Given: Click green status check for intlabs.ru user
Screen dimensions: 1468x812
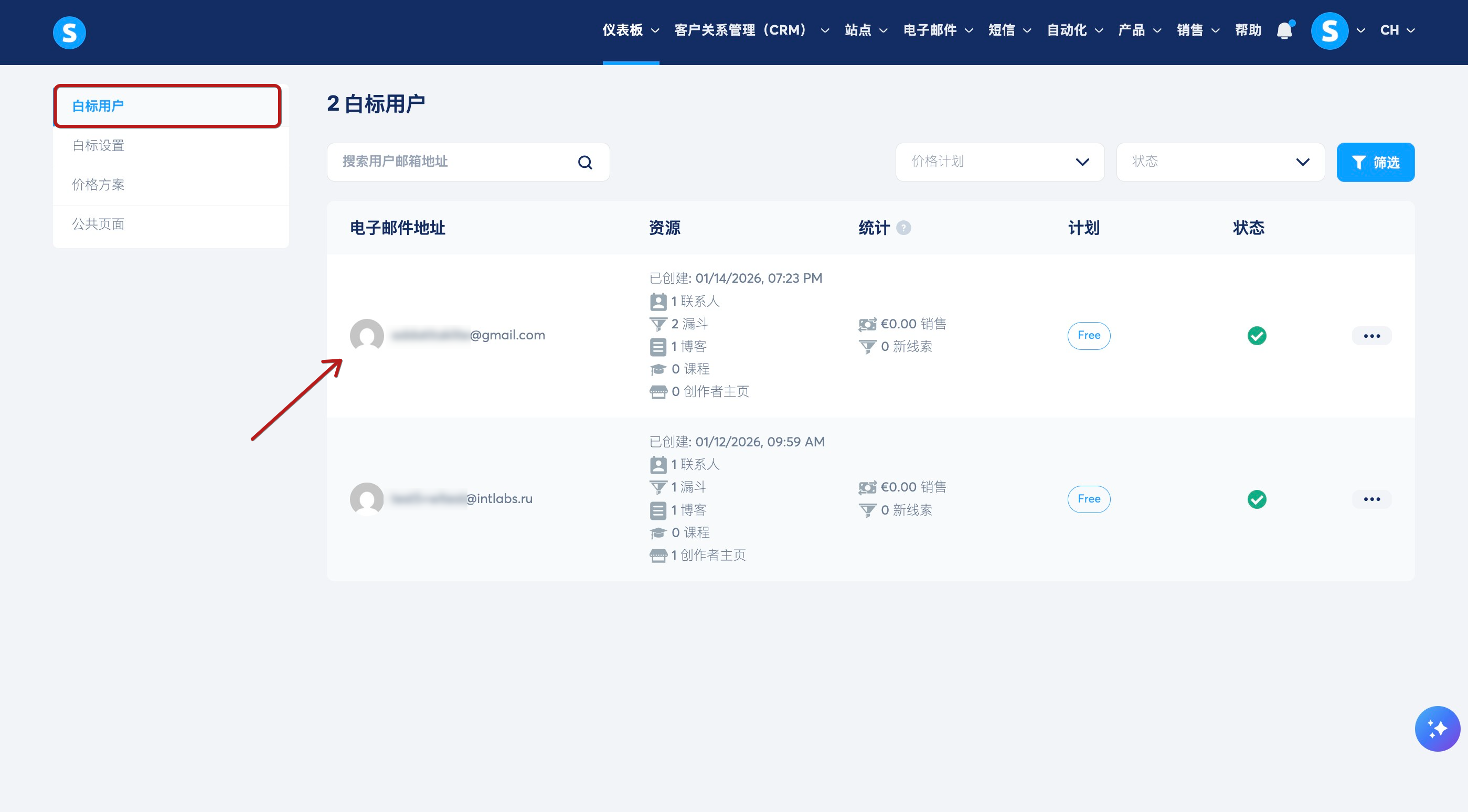Looking at the screenshot, I should coord(1257,499).
